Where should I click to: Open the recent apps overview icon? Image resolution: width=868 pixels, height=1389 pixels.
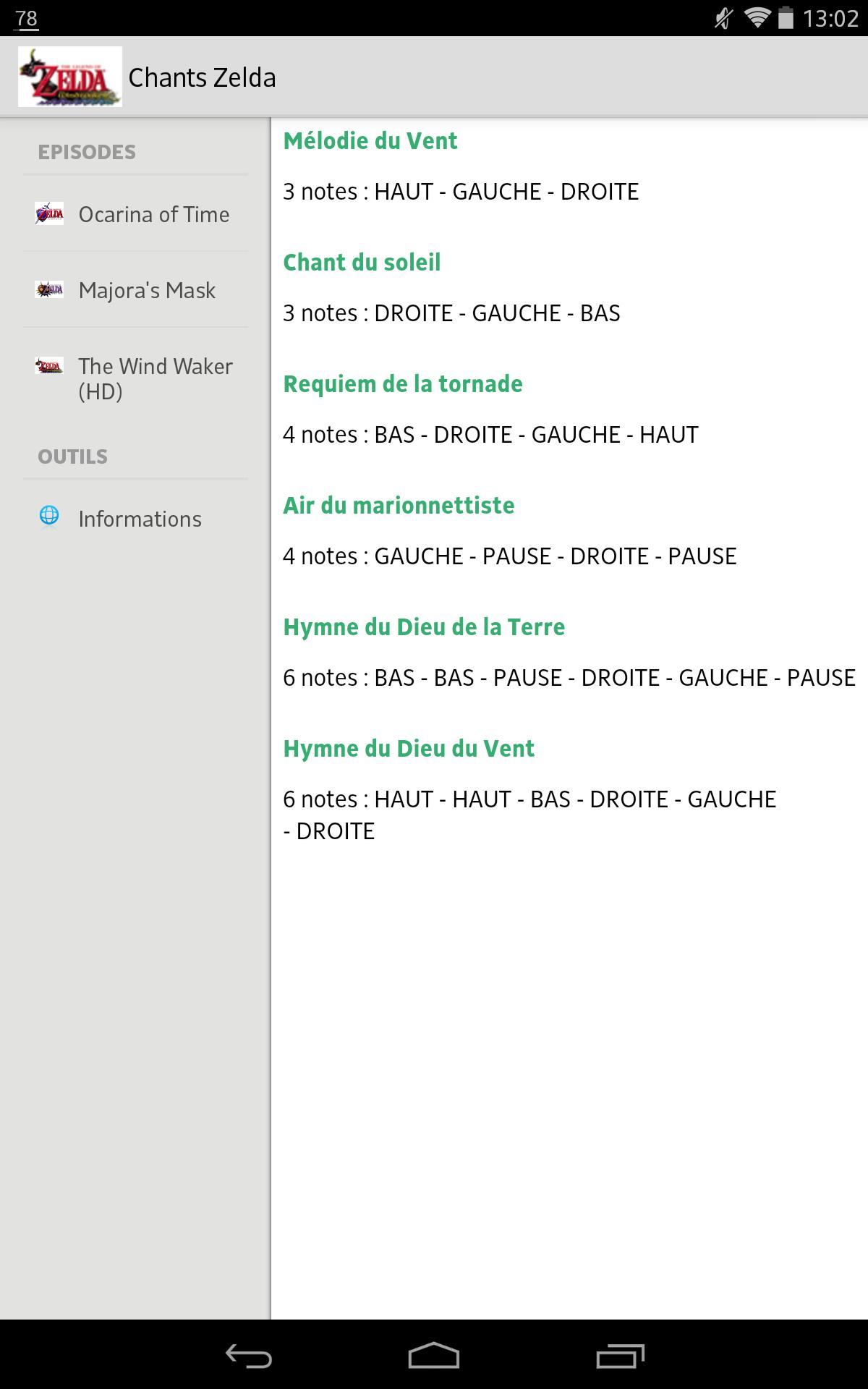(620, 1356)
